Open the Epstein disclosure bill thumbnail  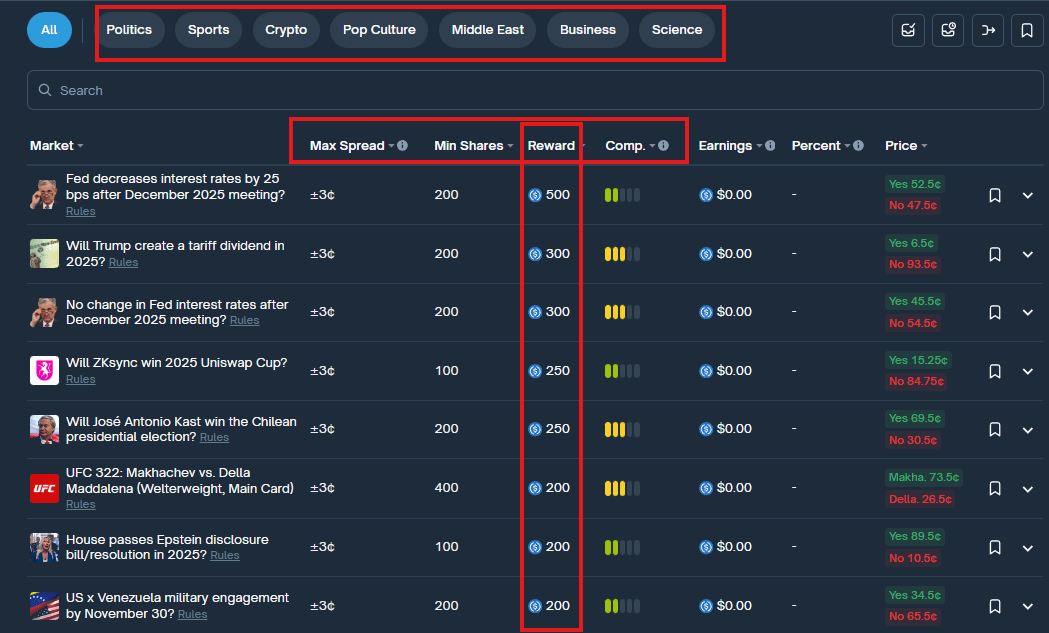(x=44, y=547)
